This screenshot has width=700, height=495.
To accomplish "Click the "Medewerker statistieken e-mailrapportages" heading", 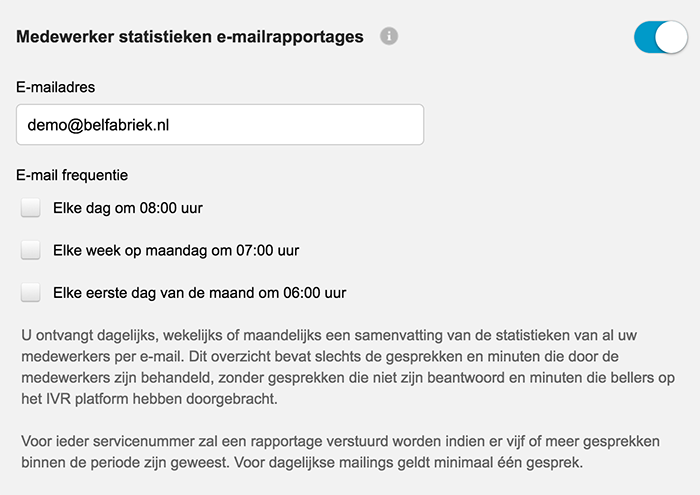I will pos(190,37).
